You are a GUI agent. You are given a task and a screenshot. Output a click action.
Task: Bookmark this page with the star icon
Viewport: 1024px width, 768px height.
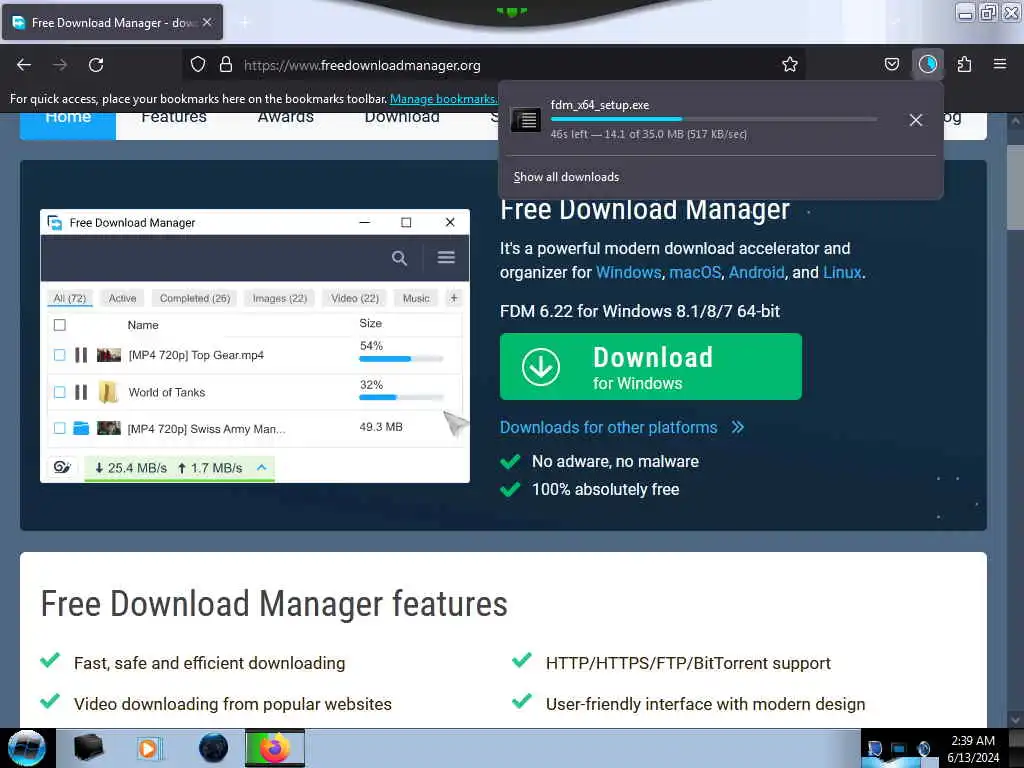pos(790,65)
